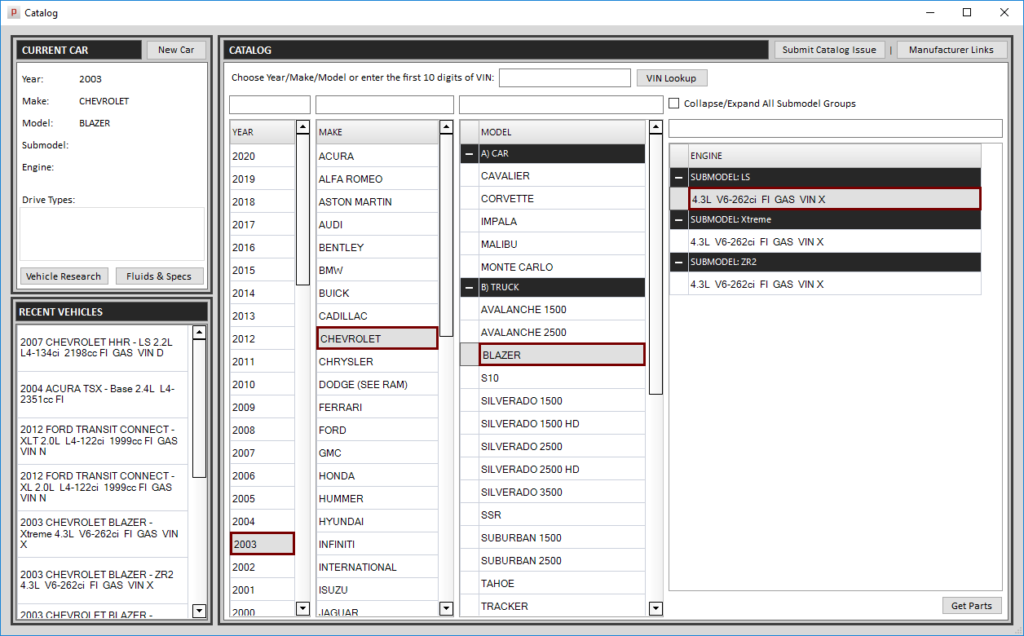
Task: Open Submit Catalog Issue
Action: (x=829, y=50)
